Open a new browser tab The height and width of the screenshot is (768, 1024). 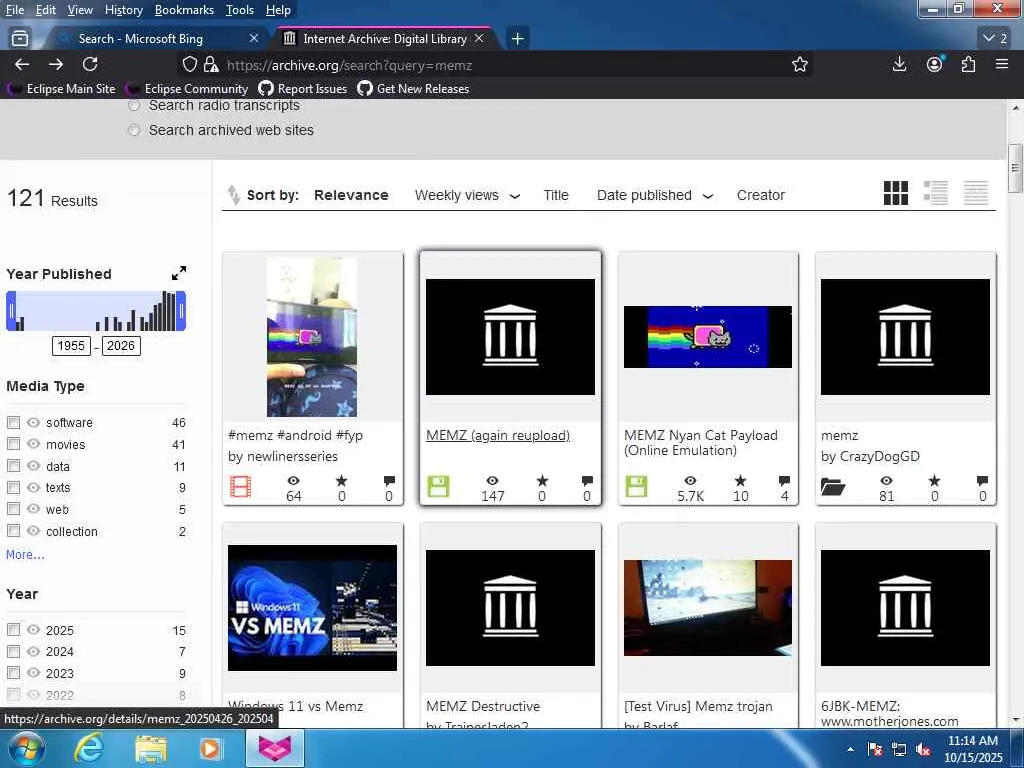pos(517,39)
